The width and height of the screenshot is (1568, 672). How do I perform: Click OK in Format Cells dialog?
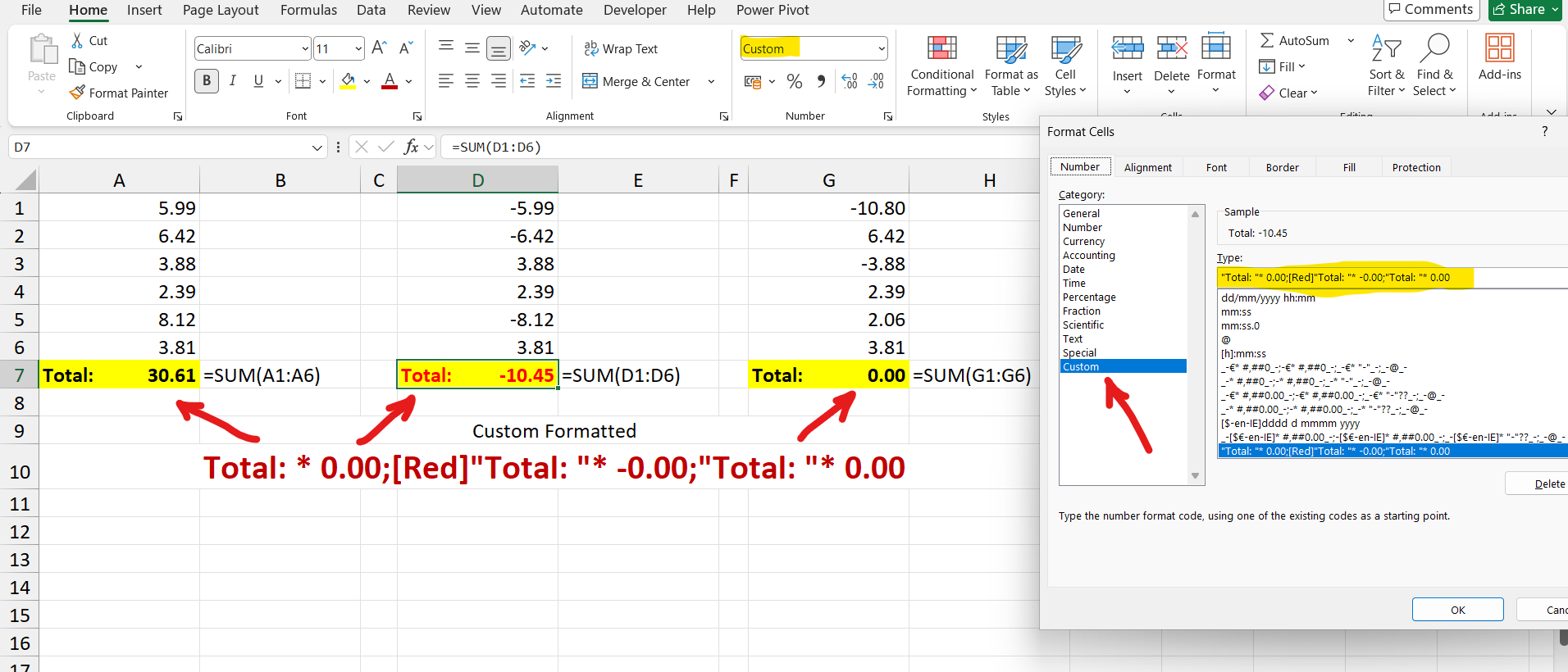tap(1457, 610)
